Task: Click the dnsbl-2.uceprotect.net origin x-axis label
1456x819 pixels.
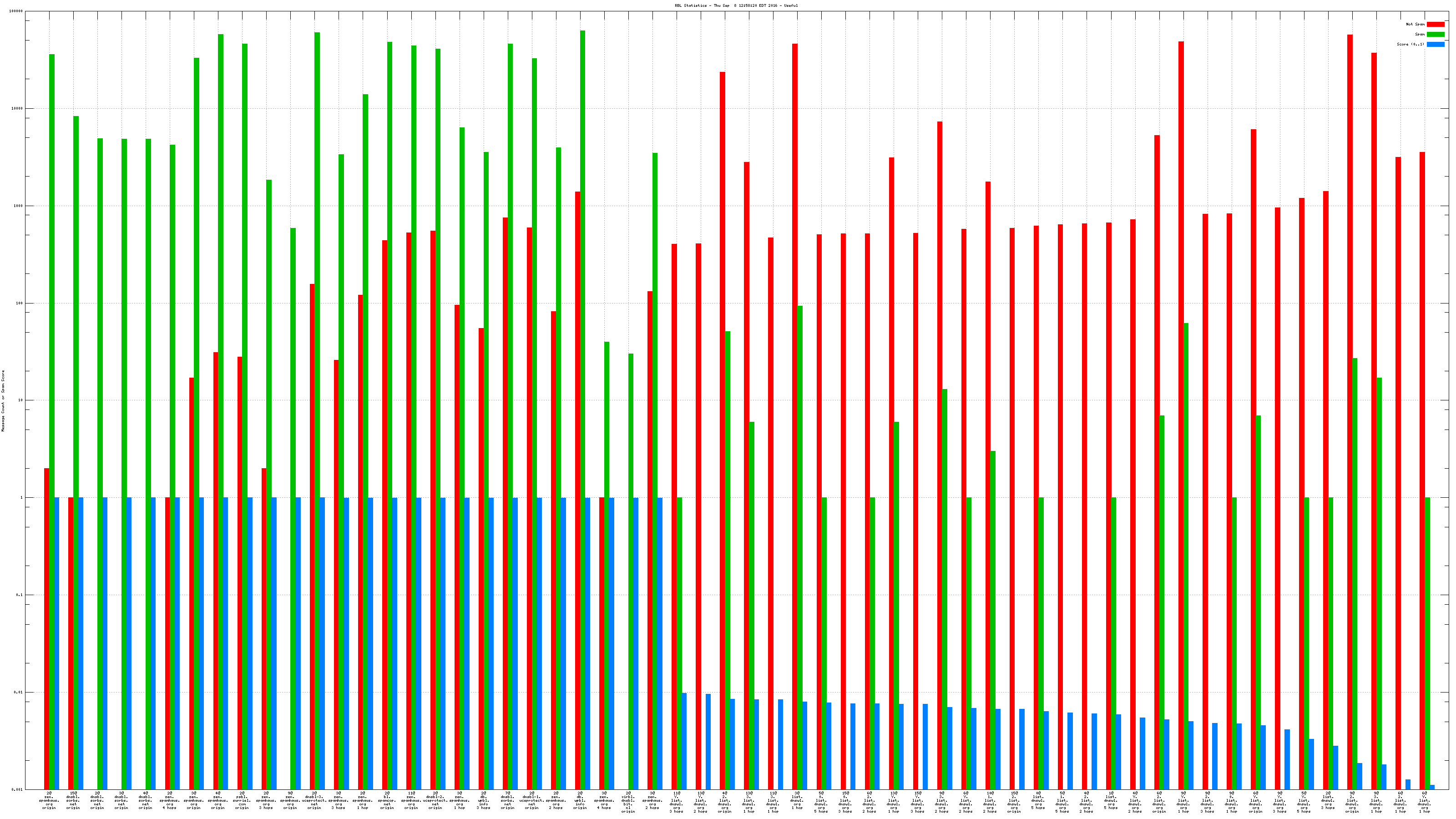Action: (x=435, y=800)
